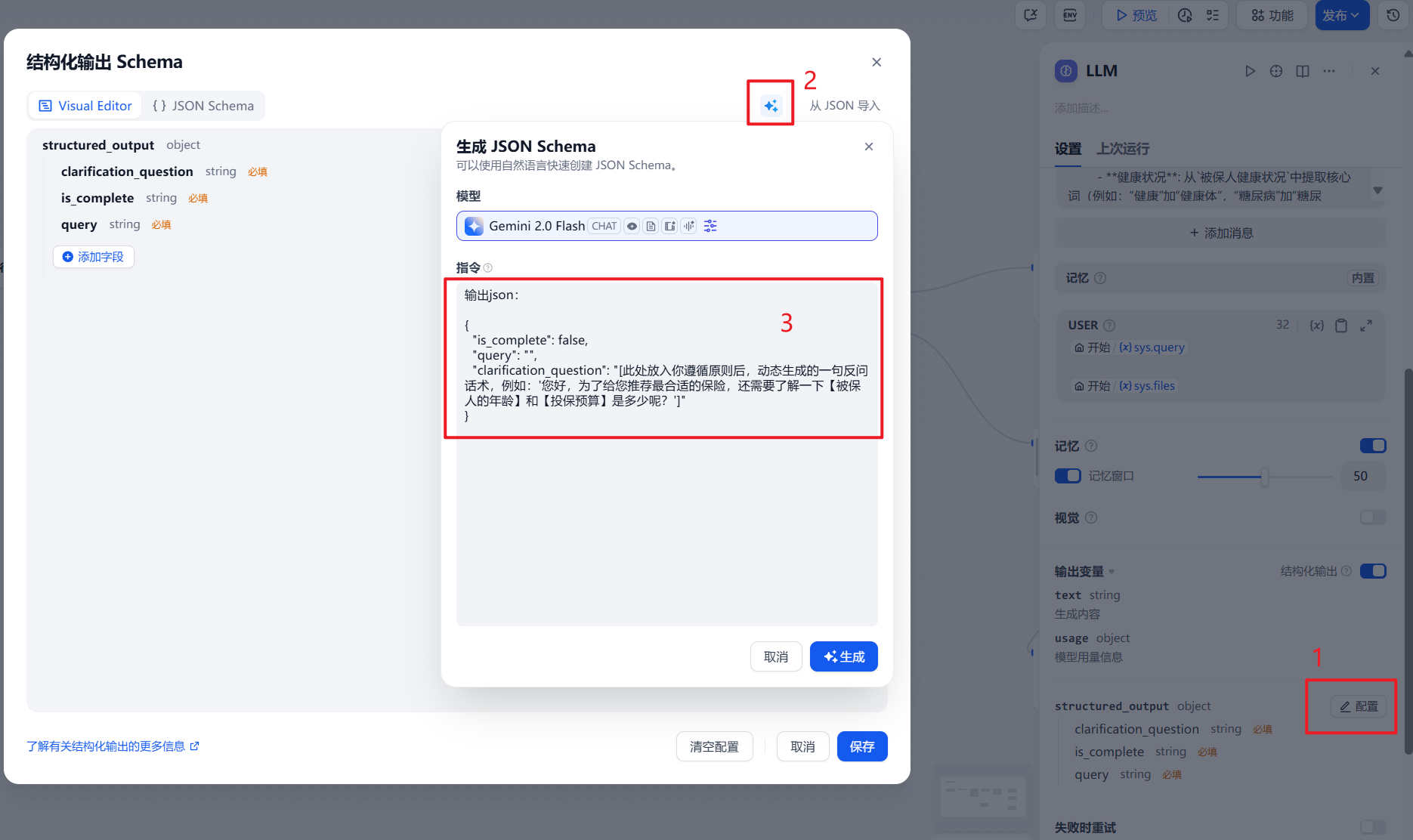
Task: Click 添加消息 add message button
Action: tap(1220, 233)
